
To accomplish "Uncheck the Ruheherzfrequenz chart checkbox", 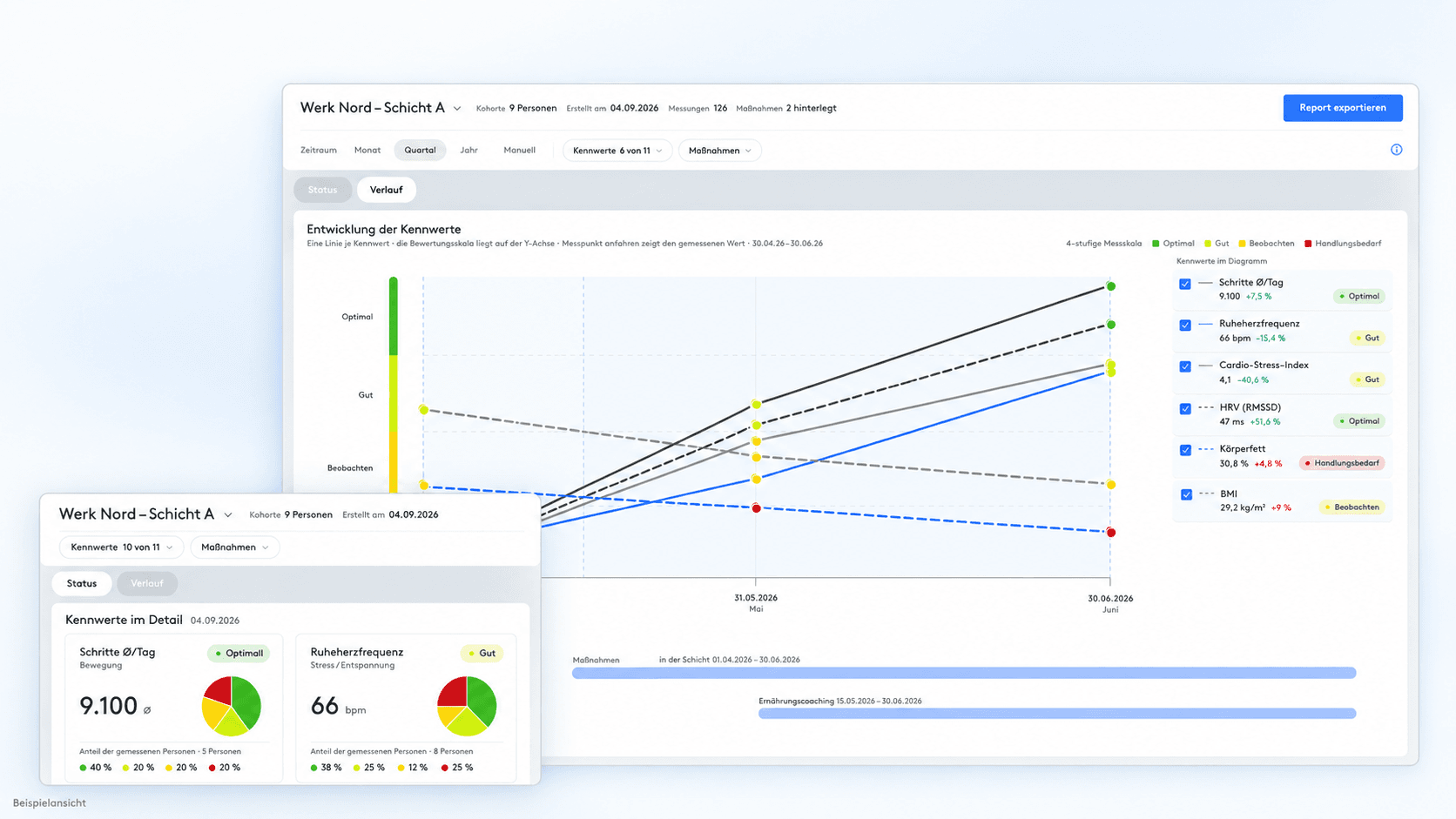I will tap(1185, 325).
